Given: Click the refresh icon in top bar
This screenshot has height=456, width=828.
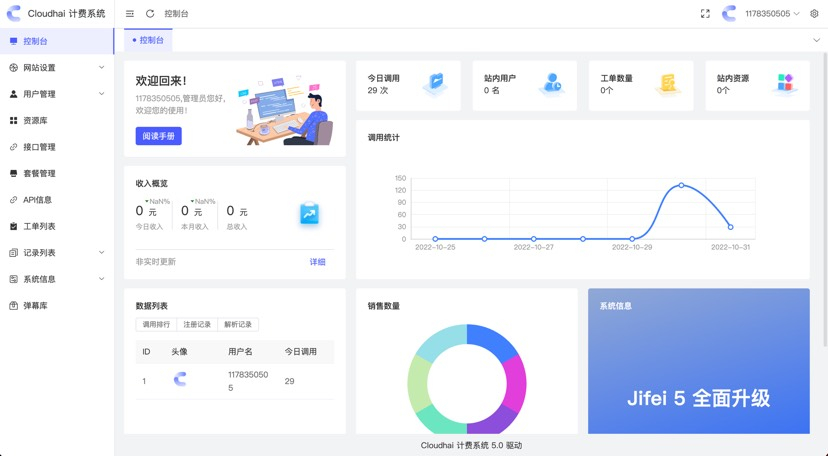Looking at the screenshot, I should point(150,14).
